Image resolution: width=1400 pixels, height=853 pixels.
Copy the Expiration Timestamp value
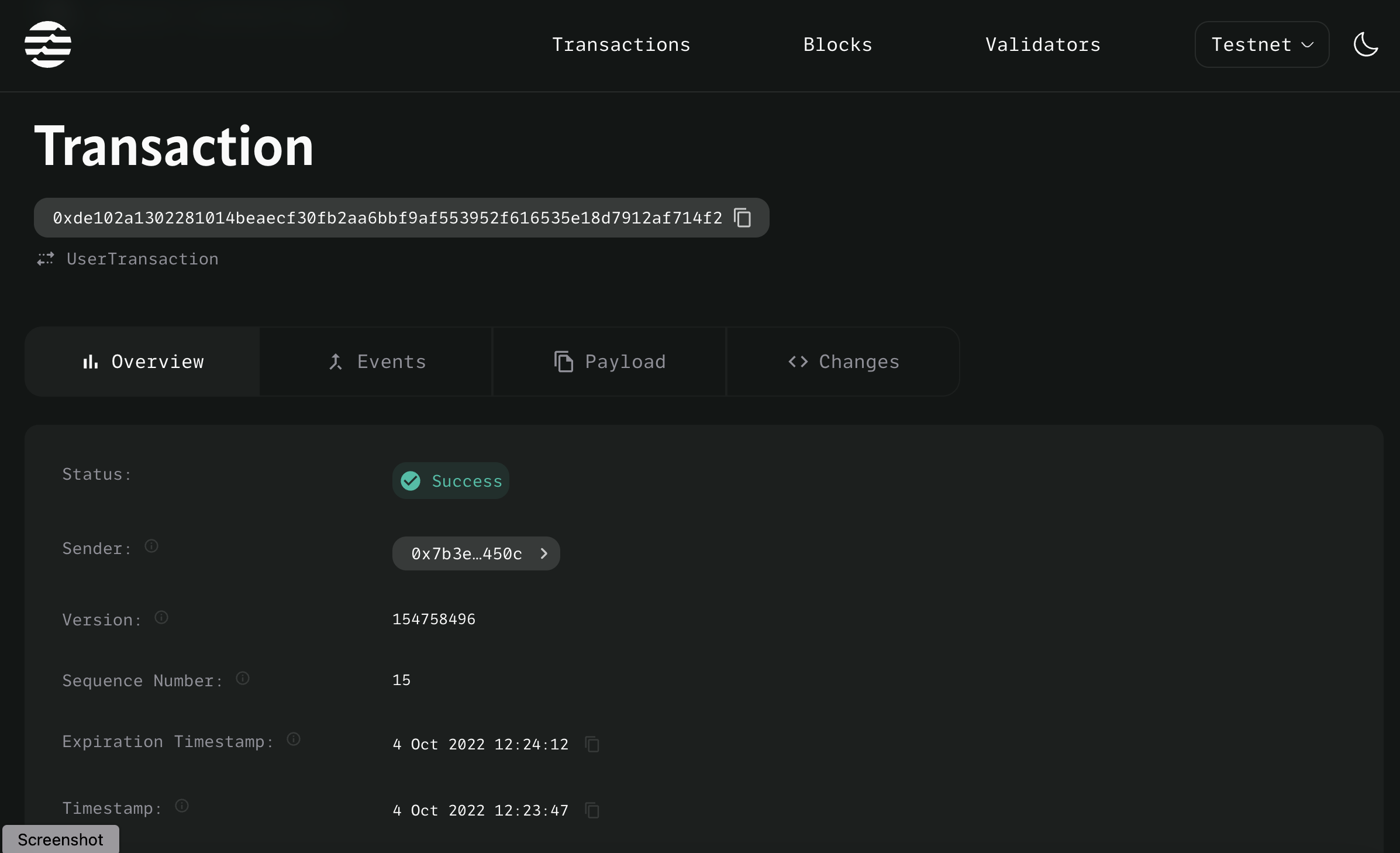click(x=593, y=745)
